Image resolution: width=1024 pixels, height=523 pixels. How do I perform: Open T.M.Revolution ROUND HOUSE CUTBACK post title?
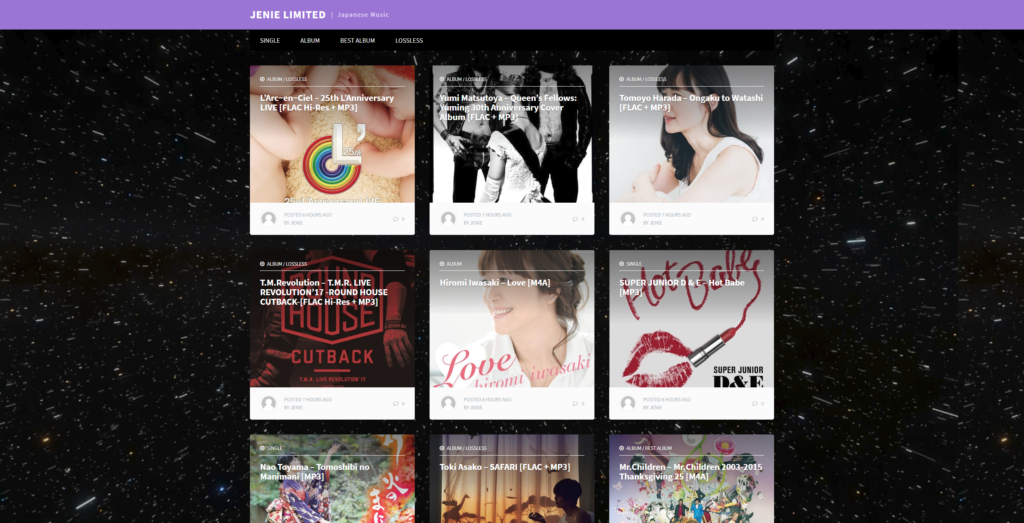(324, 292)
